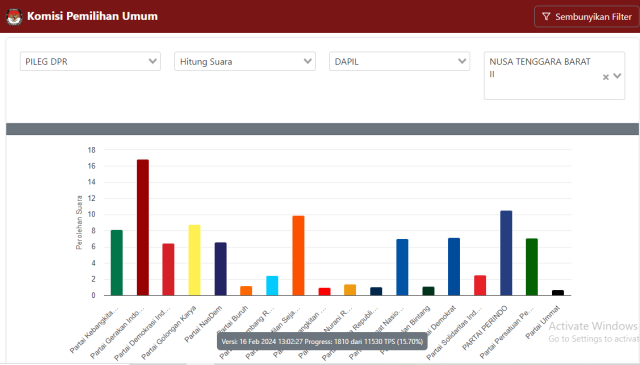This screenshot has height=365, width=640.
Task: Click the orange bar near ten
Action: (x=298, y=256)
